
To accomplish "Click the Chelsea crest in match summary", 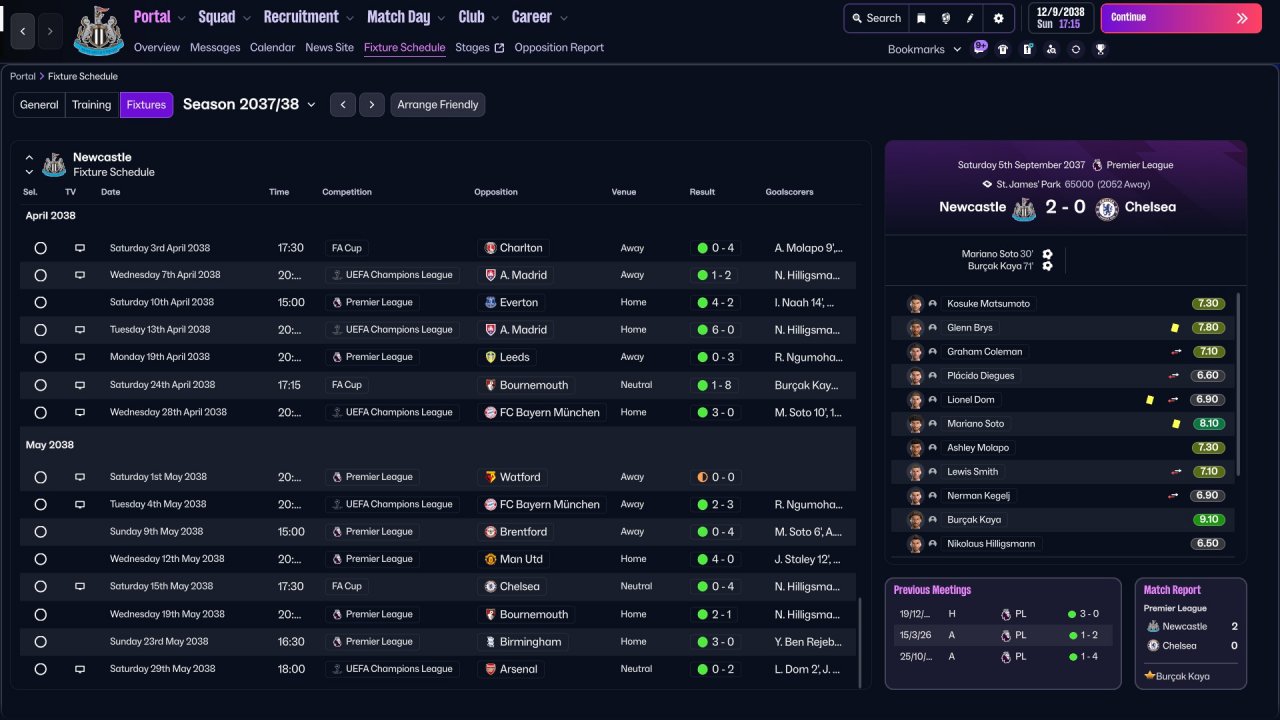I will coord(1106,208).
